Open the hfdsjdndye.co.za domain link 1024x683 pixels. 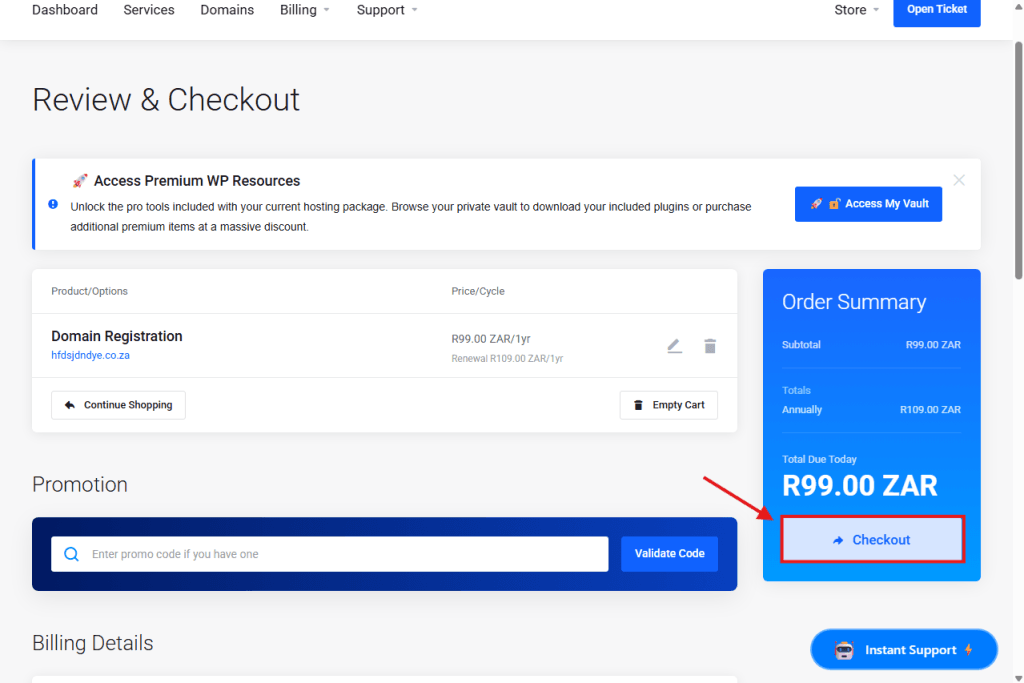tap(91, 355)
